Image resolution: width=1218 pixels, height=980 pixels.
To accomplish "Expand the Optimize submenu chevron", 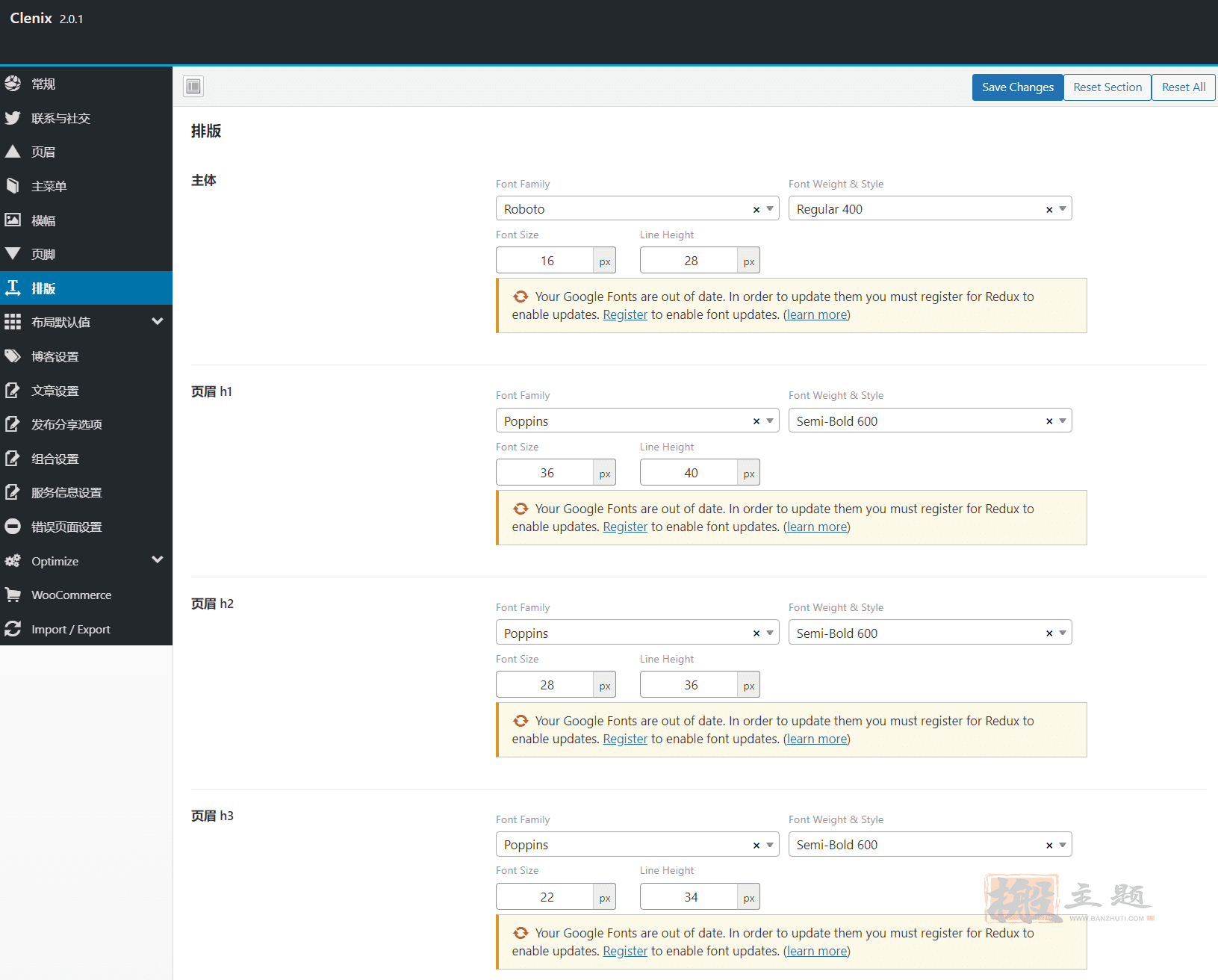I will tap(157, 559).
